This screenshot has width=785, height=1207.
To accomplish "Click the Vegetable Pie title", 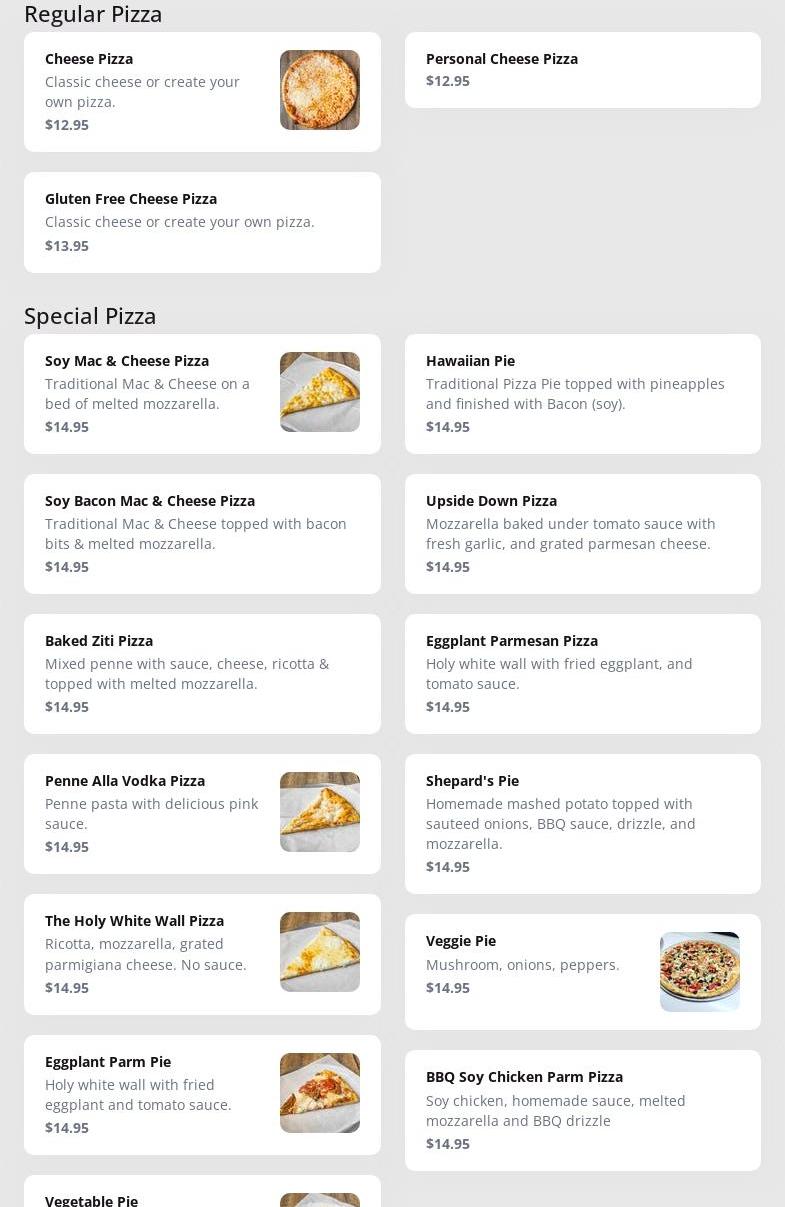I will pyautogui.click(x=91, y=1200).
